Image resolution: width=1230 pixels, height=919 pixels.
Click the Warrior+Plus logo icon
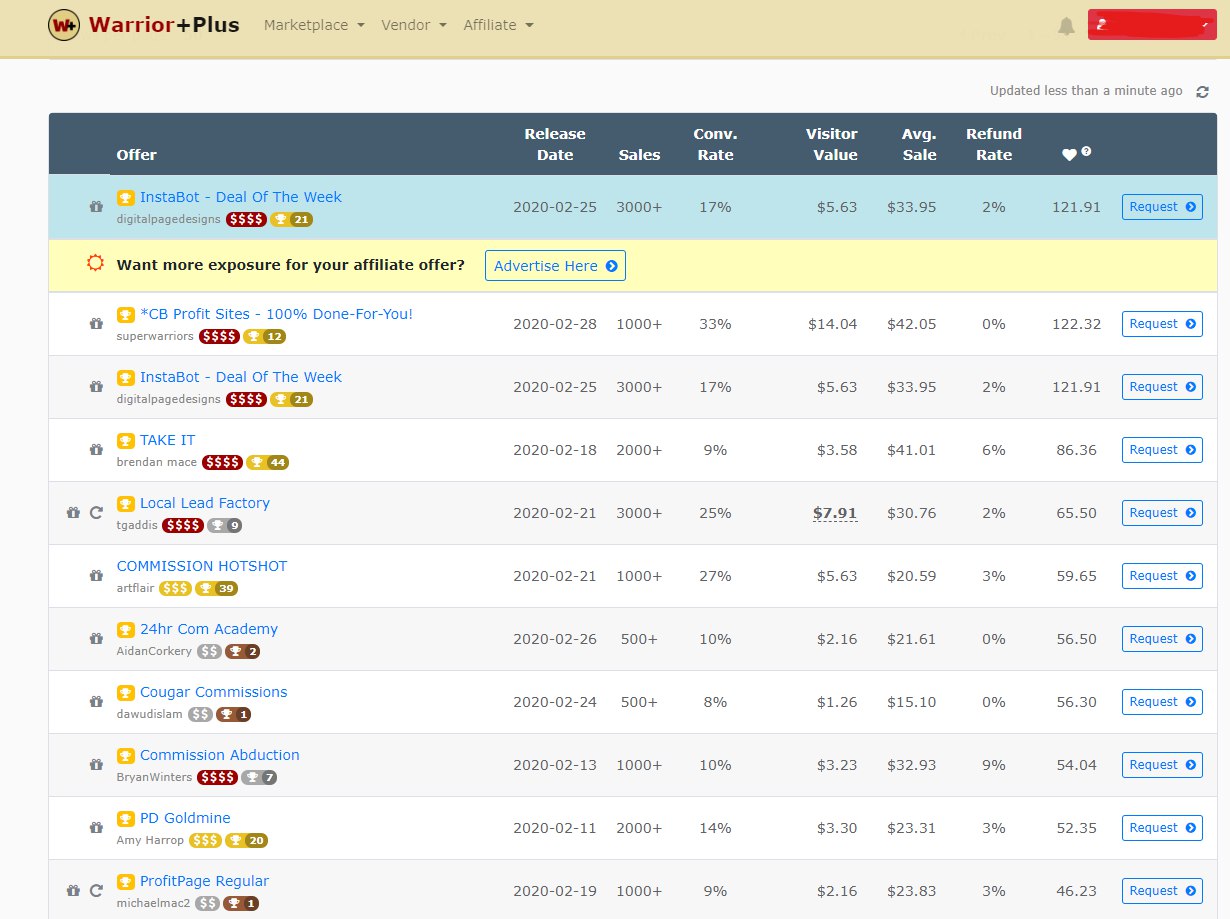tap(64, 24)
